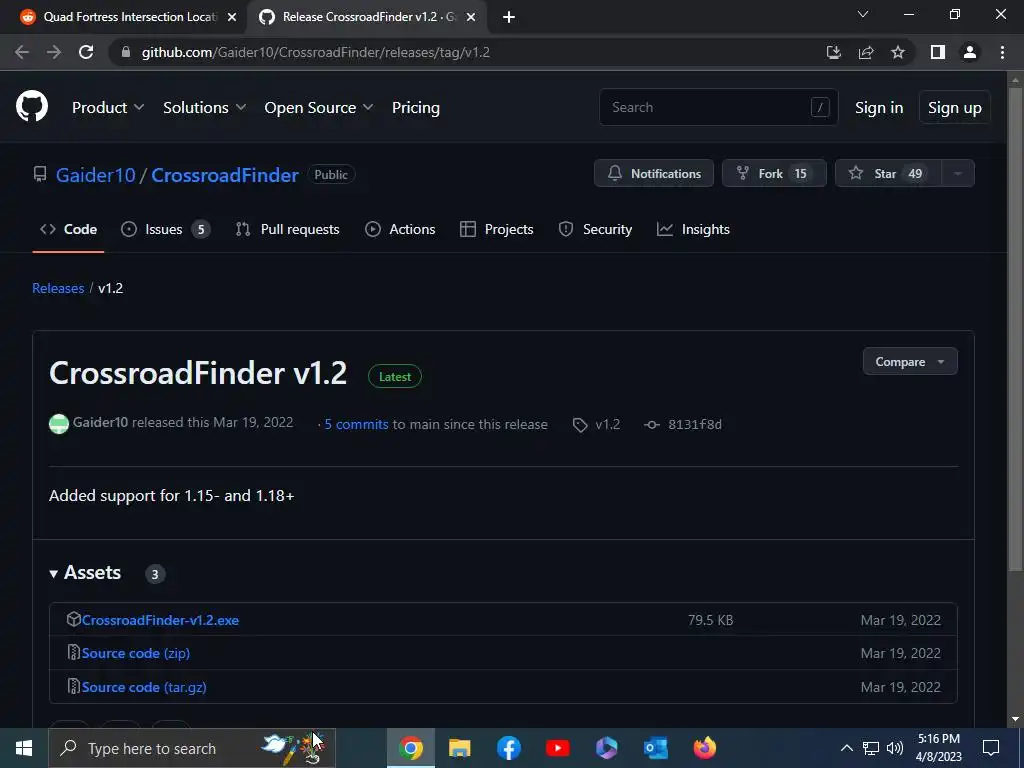Open the Actions tab
The width and height of the screenshot is (1024, 768).
(400, 229)
